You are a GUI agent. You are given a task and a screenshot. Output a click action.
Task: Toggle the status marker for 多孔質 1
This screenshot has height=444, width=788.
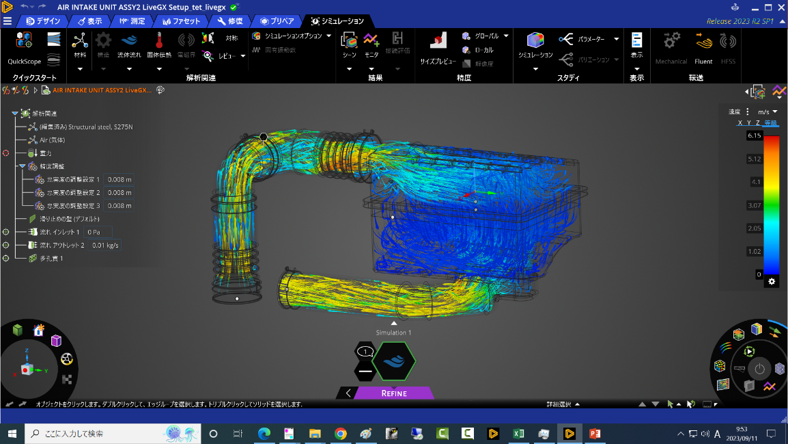[x=6, y=258]
